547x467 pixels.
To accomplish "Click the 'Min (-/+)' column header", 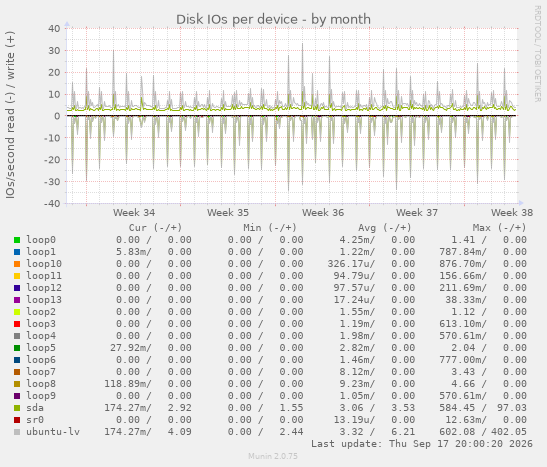I will click(x=270, y=228).
